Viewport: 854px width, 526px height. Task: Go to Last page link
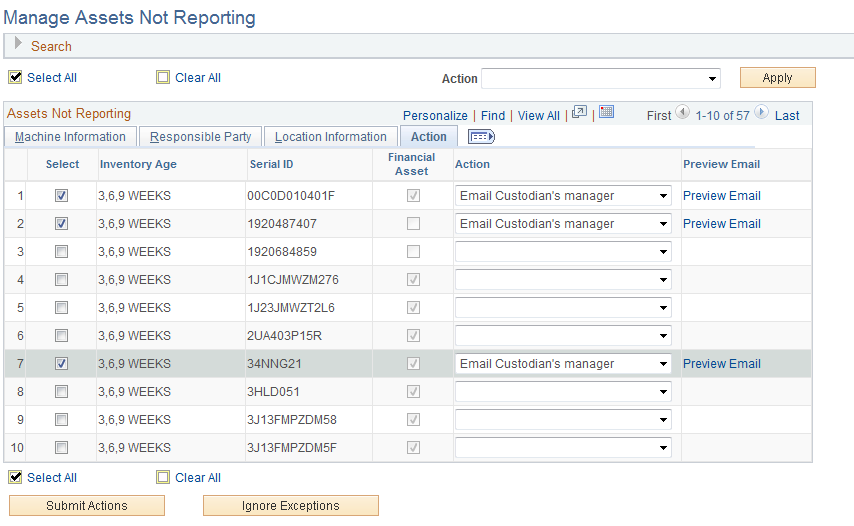click(787, 115)
